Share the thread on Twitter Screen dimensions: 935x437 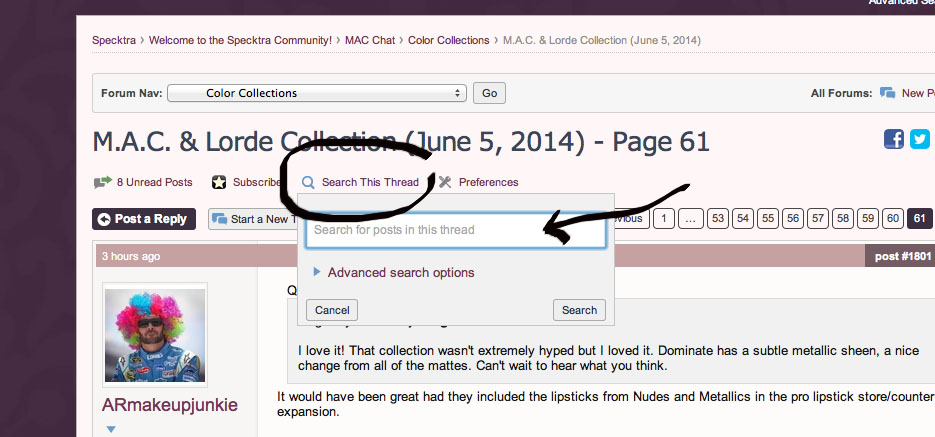tap(919, 139)
